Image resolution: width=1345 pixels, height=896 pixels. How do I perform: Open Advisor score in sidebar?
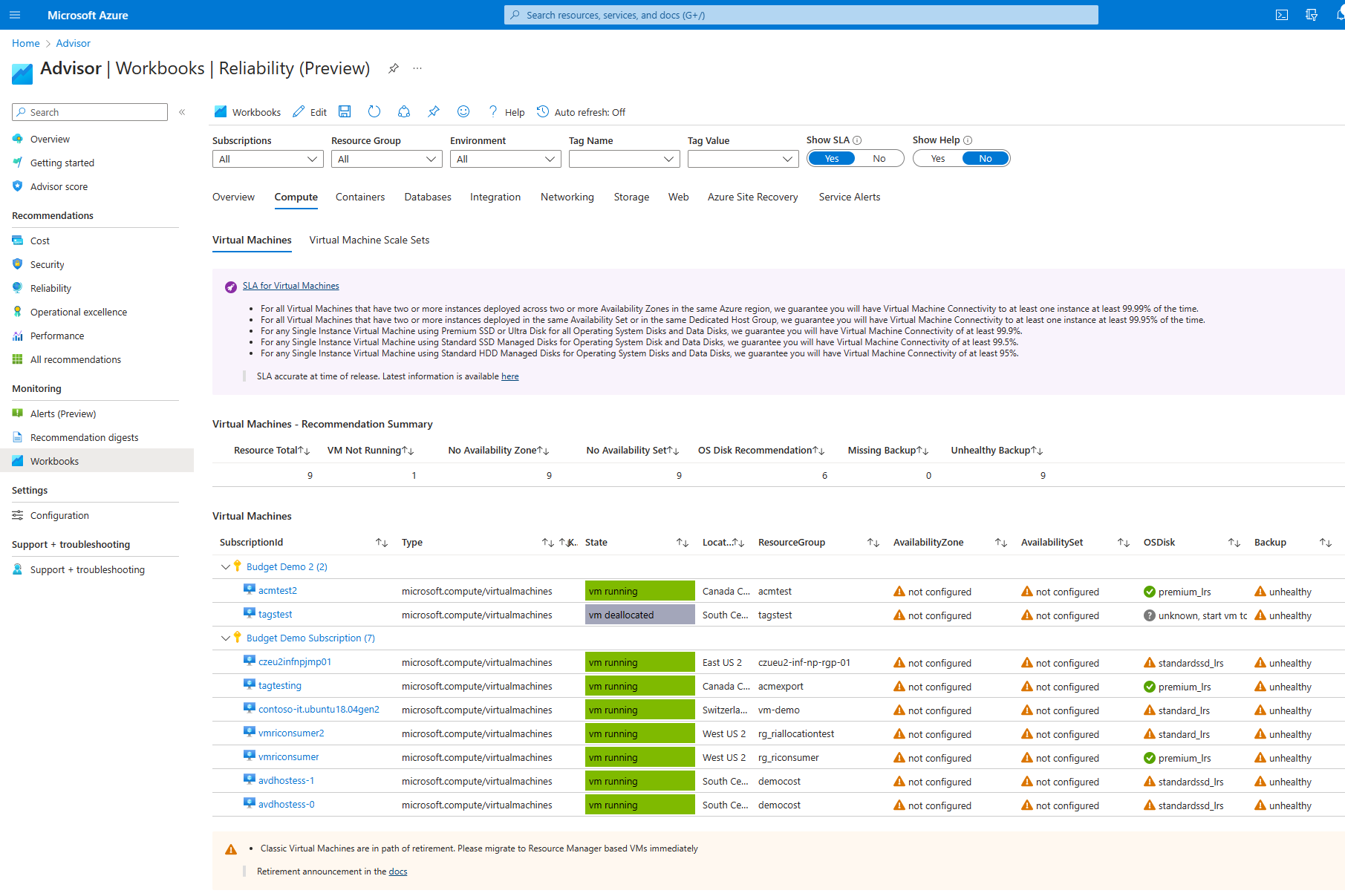click(59, 186)
